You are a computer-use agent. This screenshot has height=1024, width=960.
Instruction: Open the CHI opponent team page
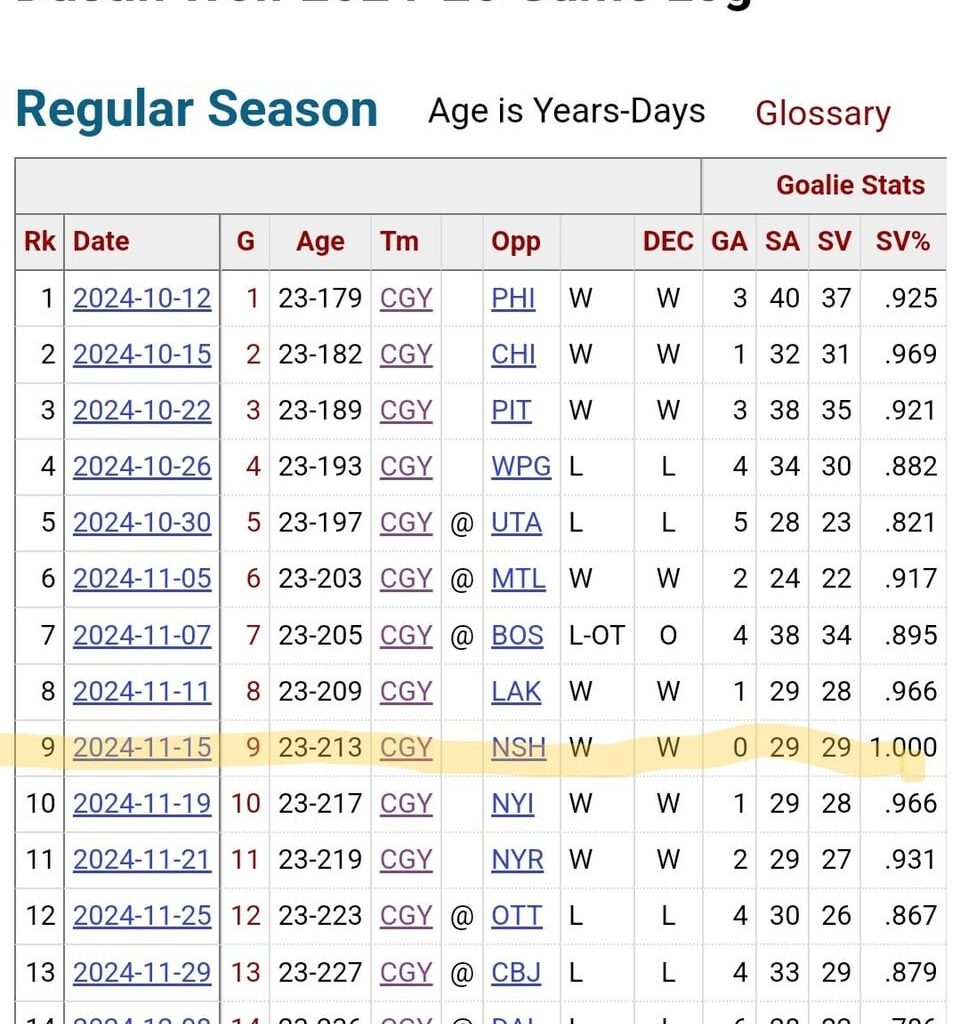tap(513, 355)
